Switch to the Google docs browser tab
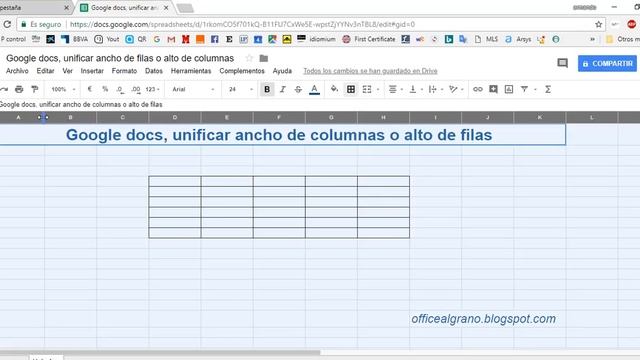Image resolution: width=640 pixels, height=360 pixels. pyautogui.click(x=124, y=8)
